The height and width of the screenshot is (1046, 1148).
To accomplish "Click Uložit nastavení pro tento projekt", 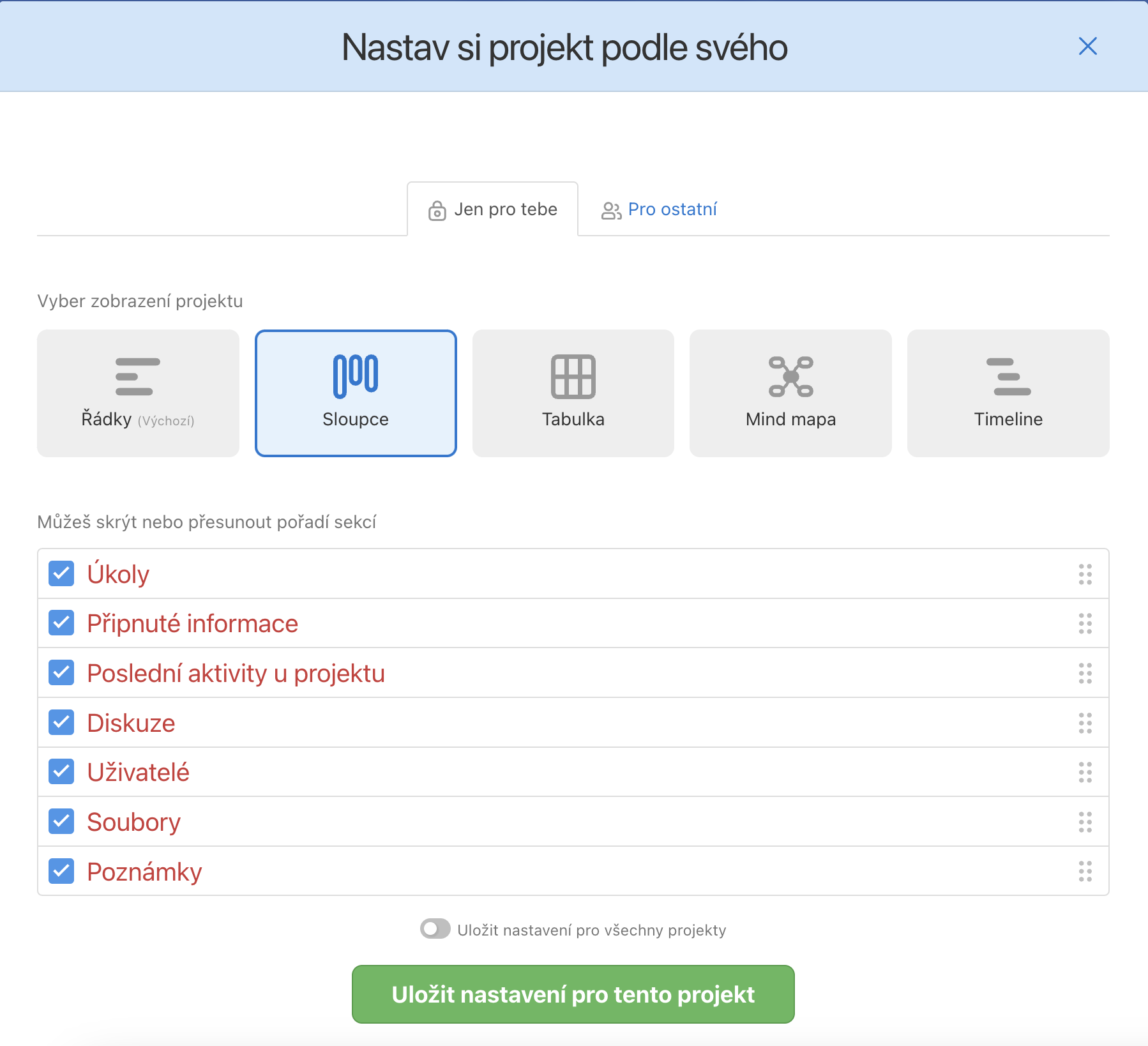I will [x=573, y=994].
